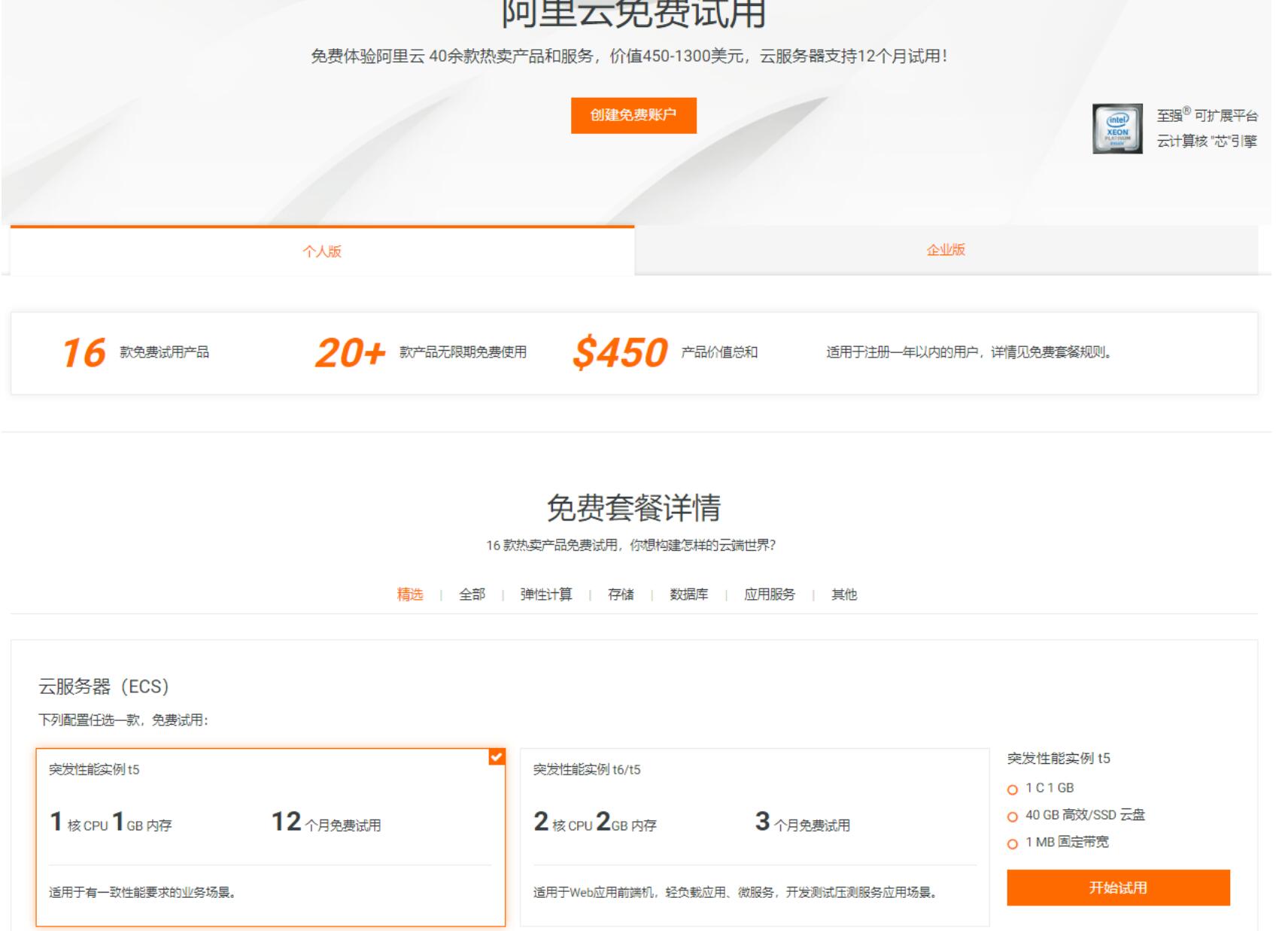Open the Intel Xeon Platinum logo image

(1117, 129)
